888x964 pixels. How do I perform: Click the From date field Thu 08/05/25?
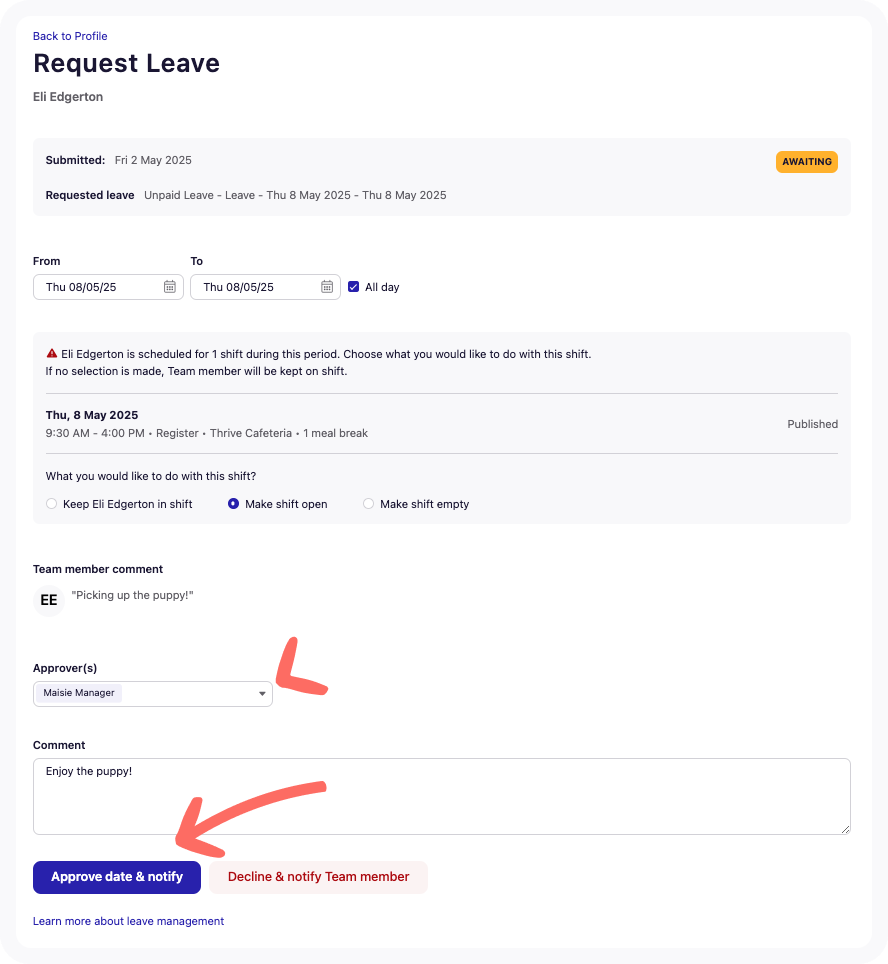(x=108, y=287)
